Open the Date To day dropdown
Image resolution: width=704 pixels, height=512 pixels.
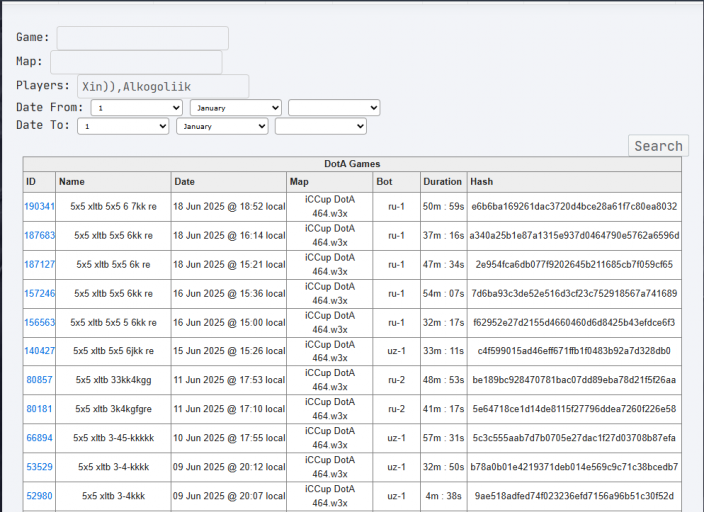tap(123, 126)
